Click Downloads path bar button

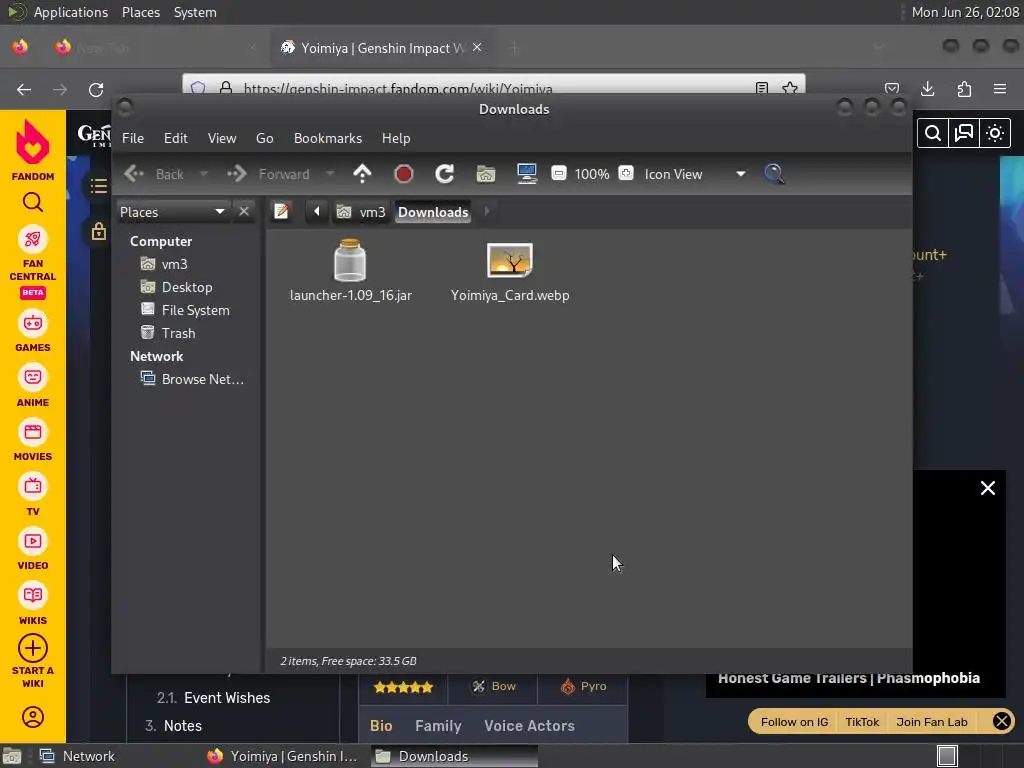tap(433, 212)
